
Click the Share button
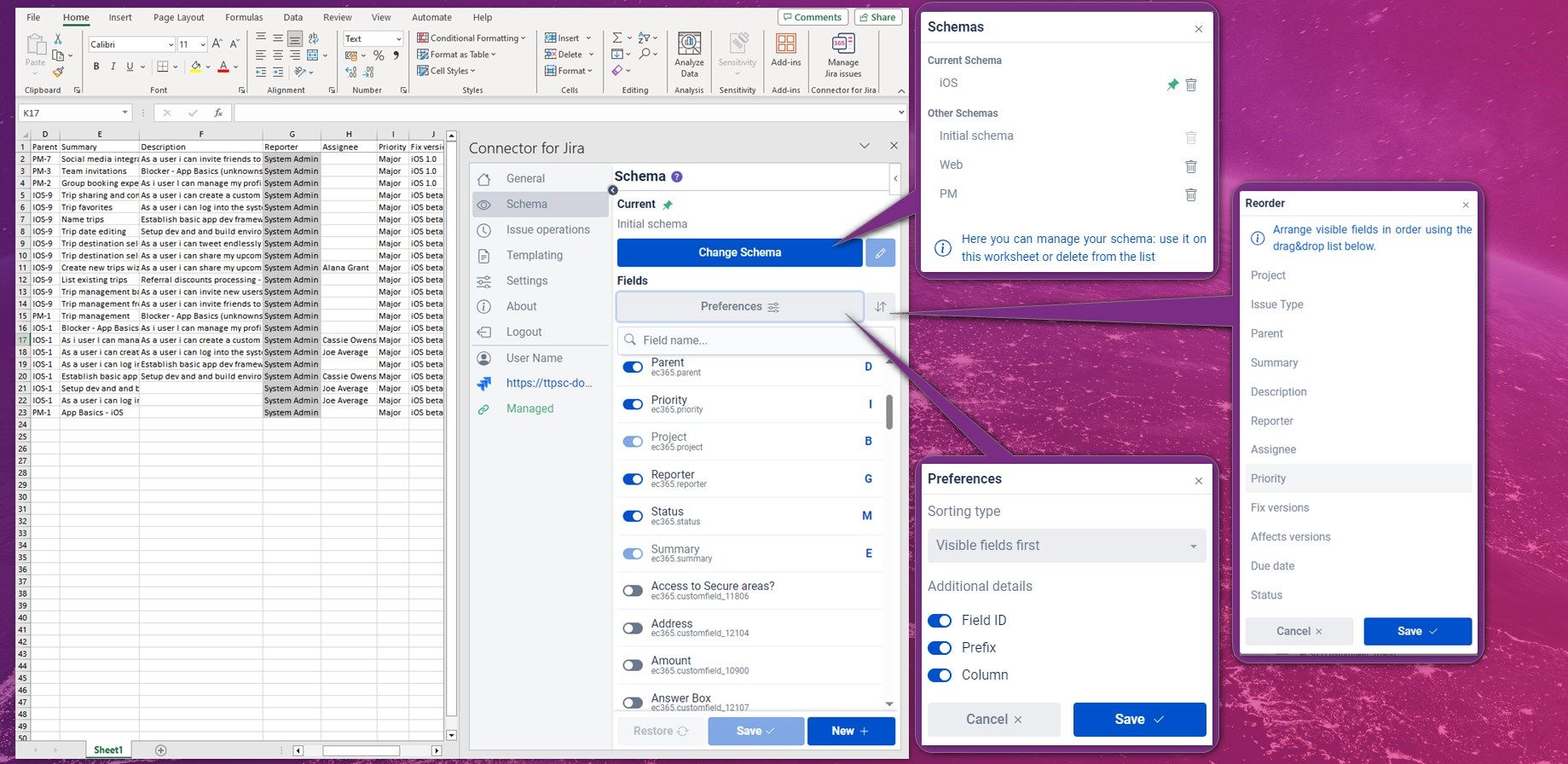click(877, 17)
